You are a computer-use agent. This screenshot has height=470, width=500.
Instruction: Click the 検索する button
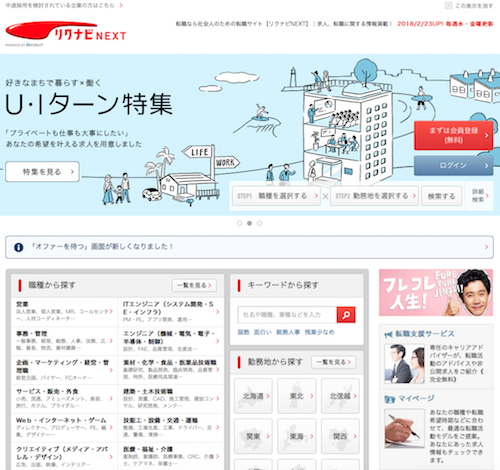coord(442,196)
